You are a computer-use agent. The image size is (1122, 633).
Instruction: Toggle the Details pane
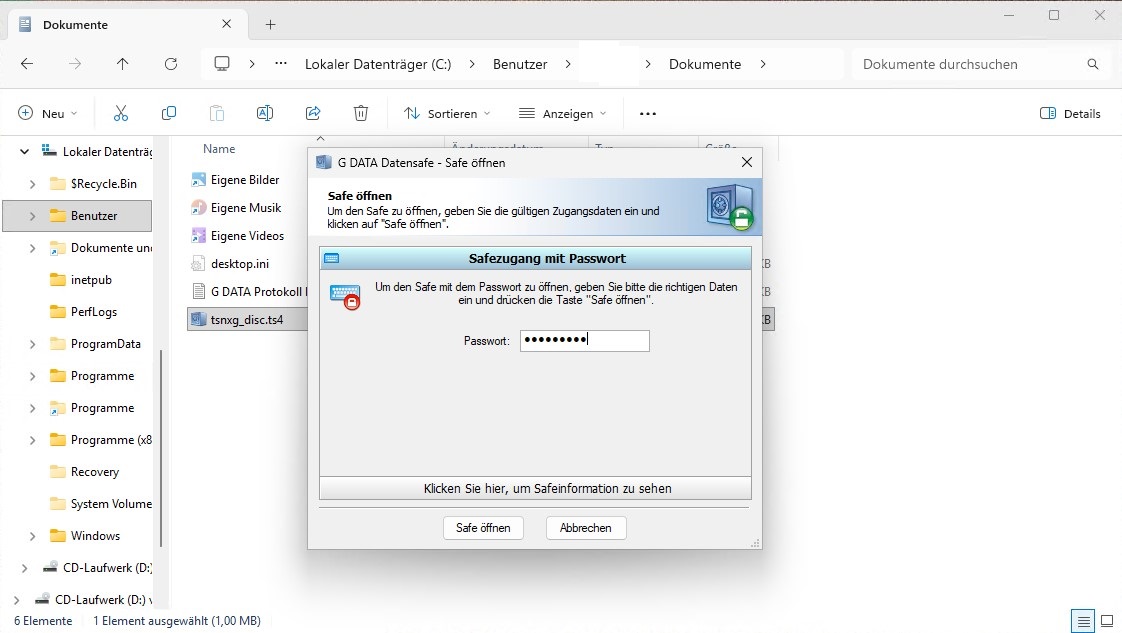1070,113
